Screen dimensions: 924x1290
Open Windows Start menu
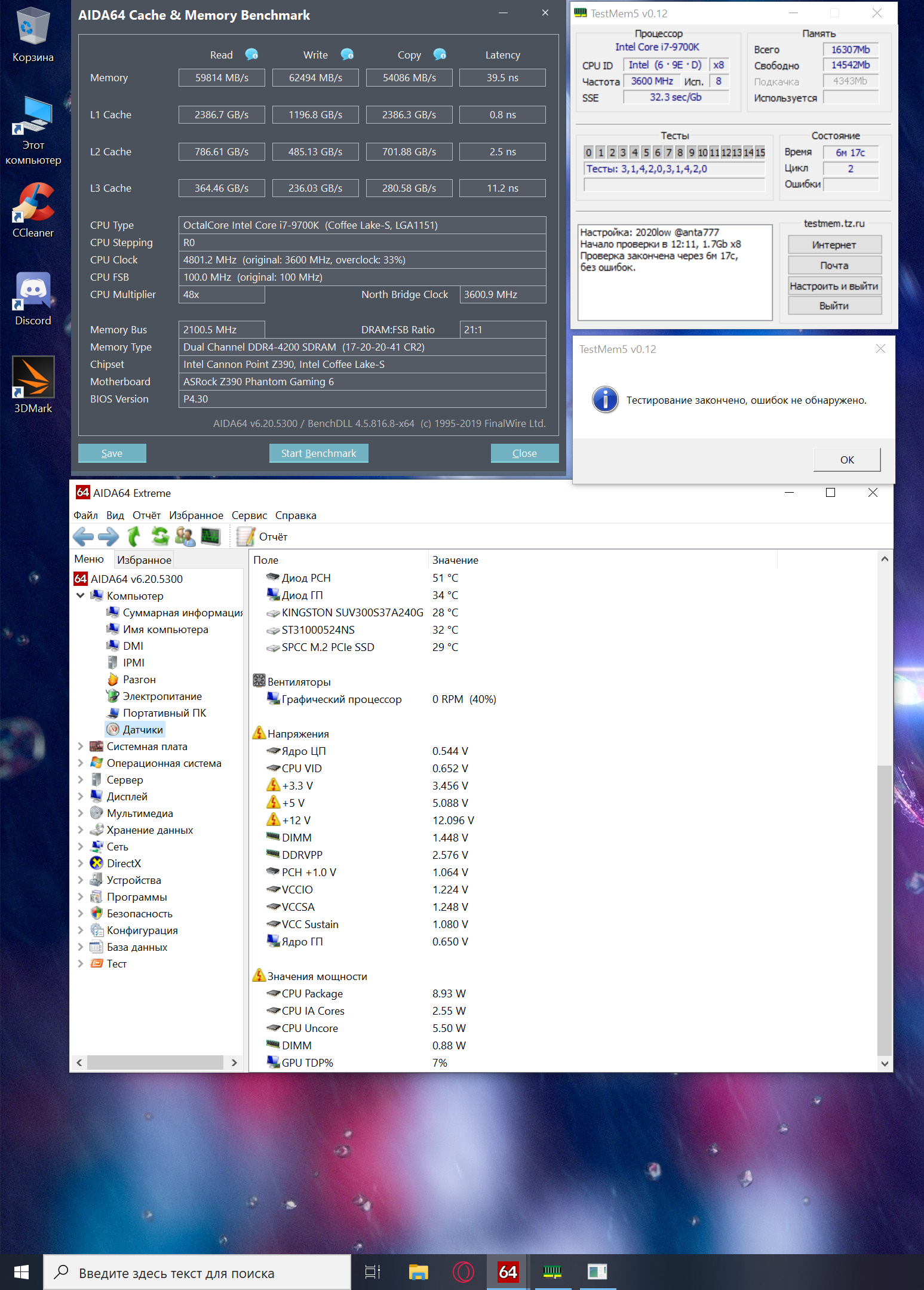coord(22,1273)
